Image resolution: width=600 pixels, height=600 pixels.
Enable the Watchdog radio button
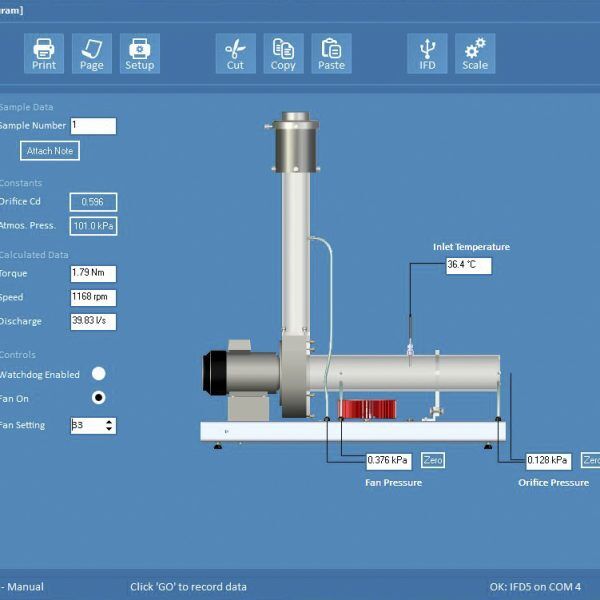(99, 373)
